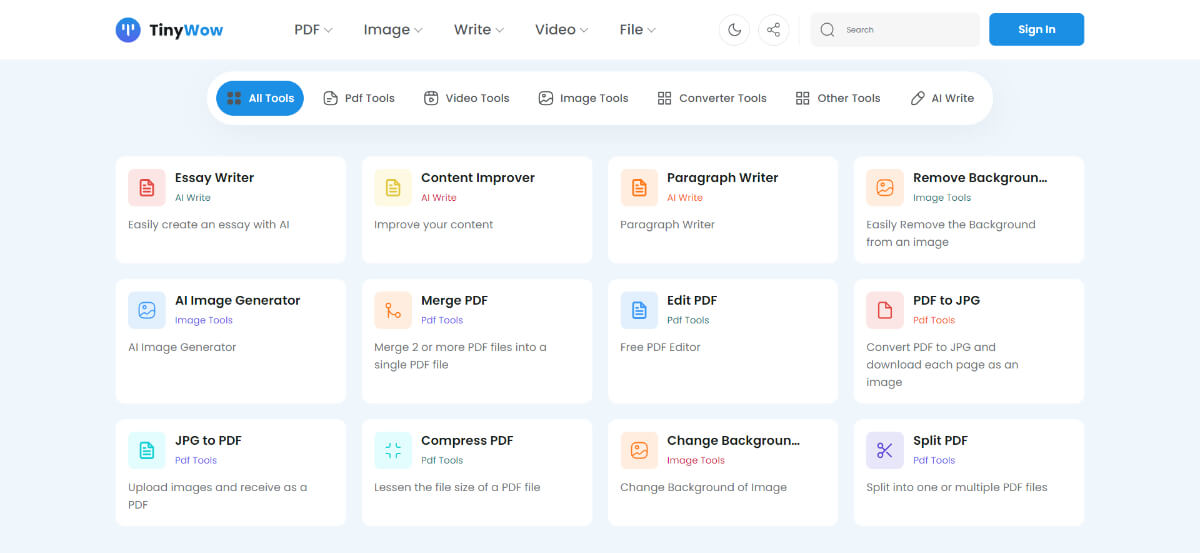
Task: Click 'Convert PDF to JPG' description text
Action: [x=942, y=365]
